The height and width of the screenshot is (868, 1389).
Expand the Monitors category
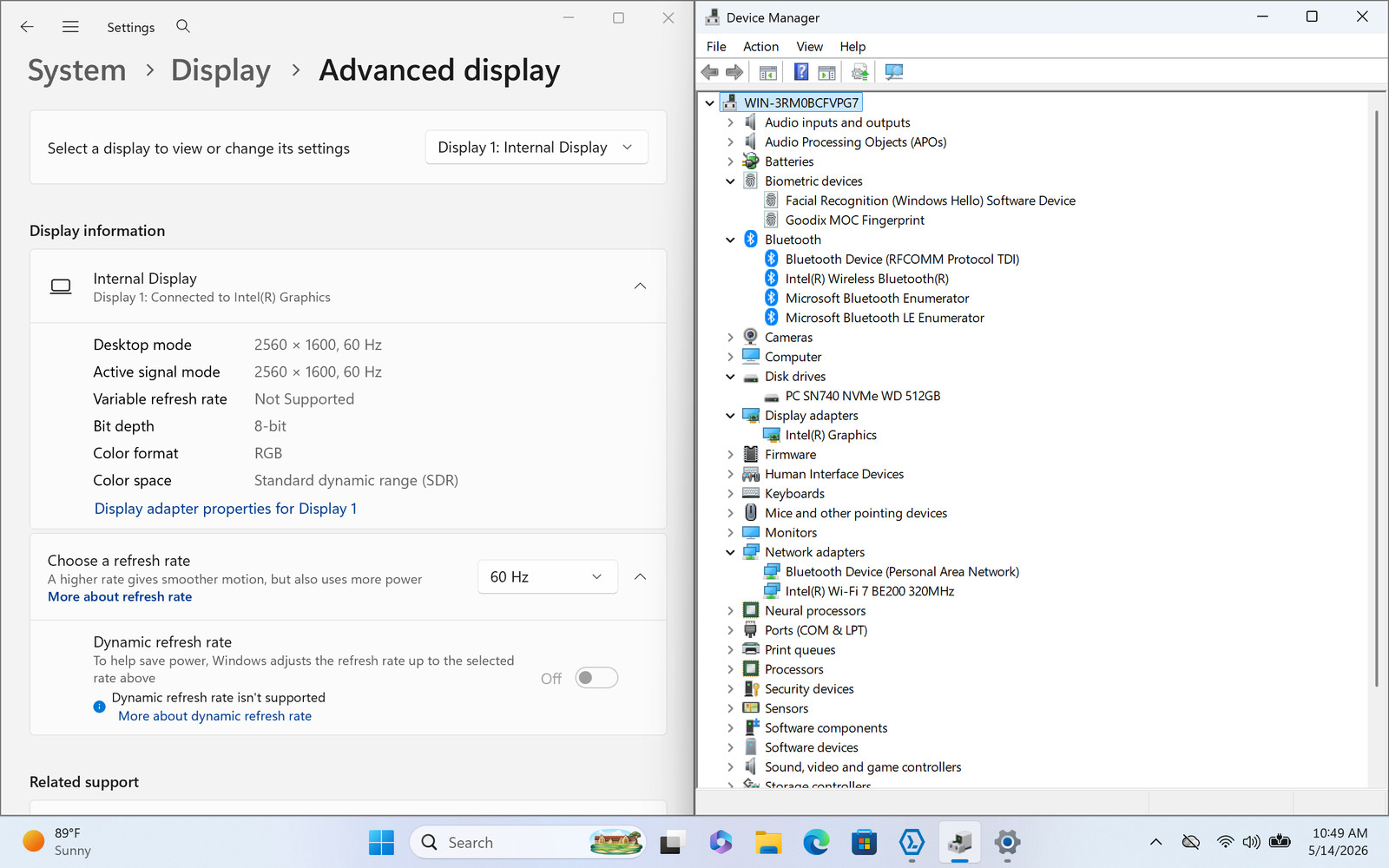730,533
